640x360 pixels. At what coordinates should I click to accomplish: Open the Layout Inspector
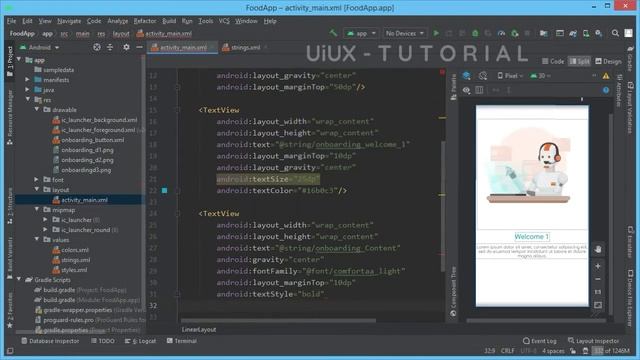(x=593, y=341)
